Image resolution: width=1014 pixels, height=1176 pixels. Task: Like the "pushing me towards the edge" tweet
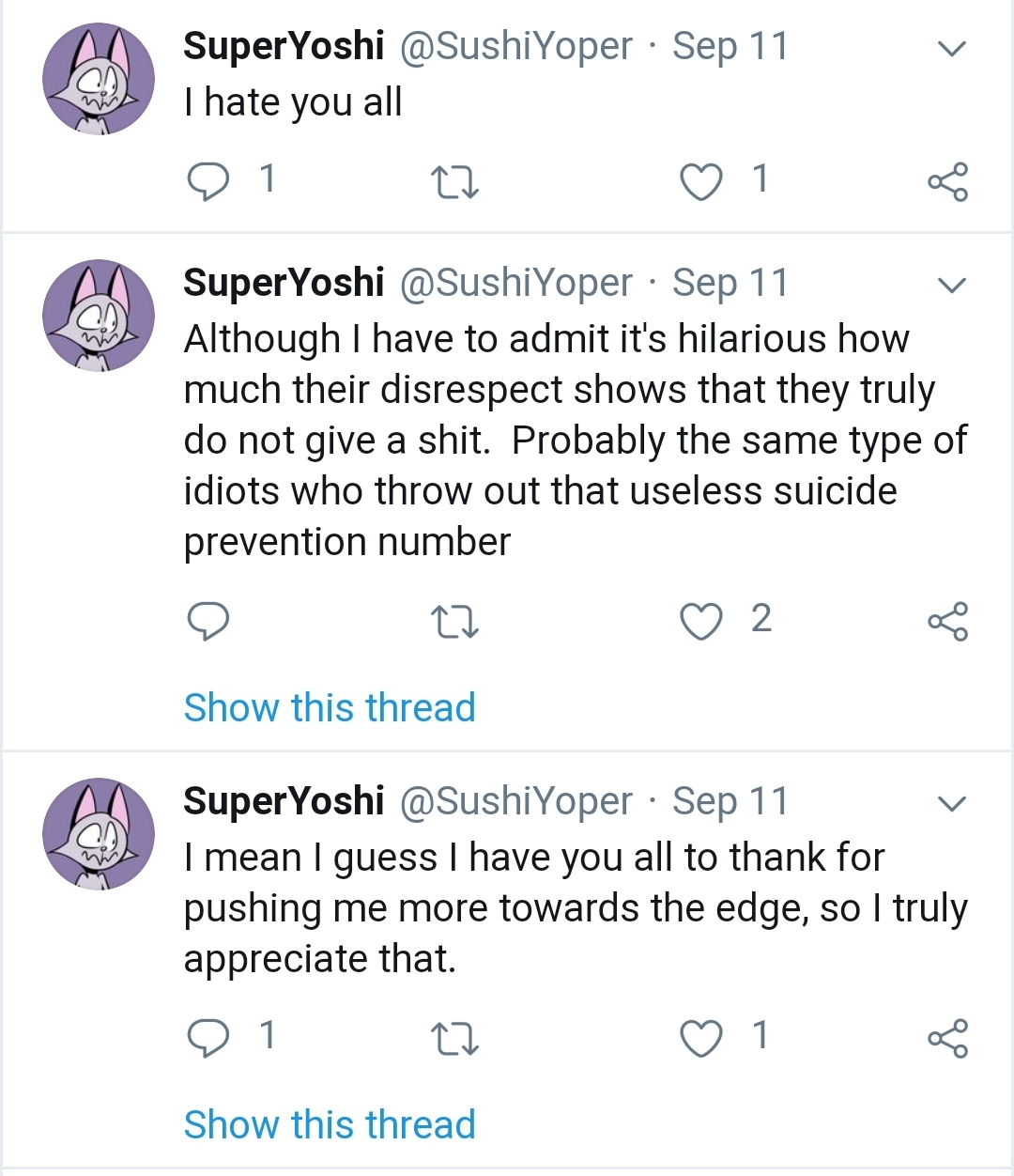pyautogui.click(x=701, y=1038)
